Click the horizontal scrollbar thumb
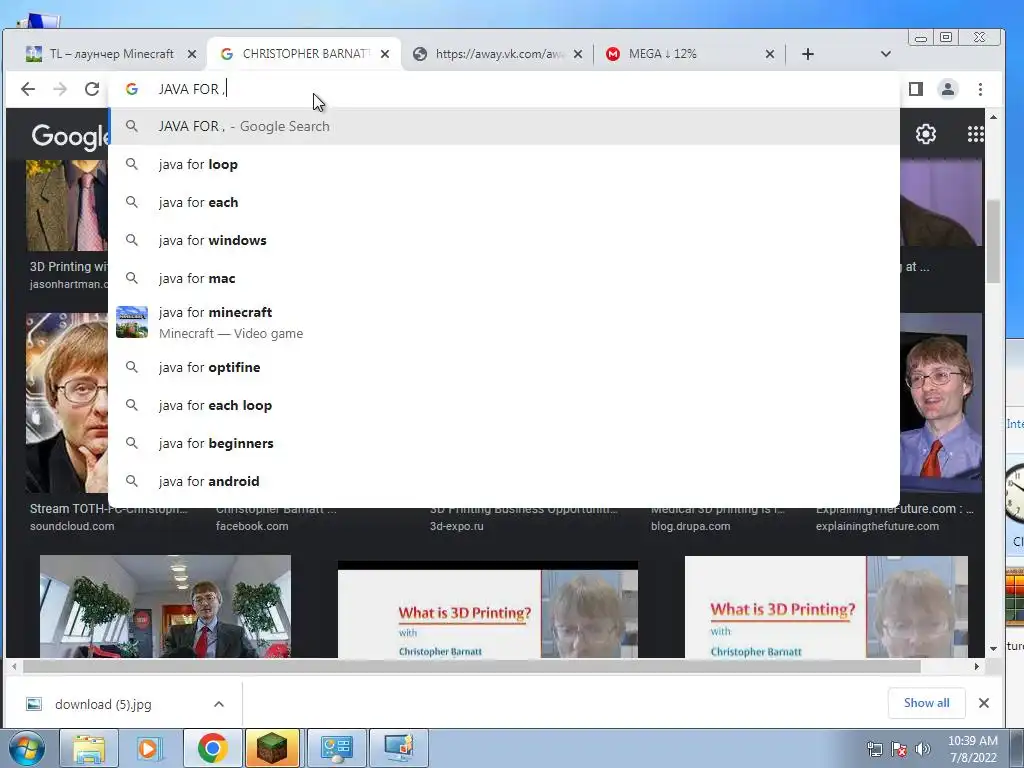1024x768 pixels. pos(472,667)
